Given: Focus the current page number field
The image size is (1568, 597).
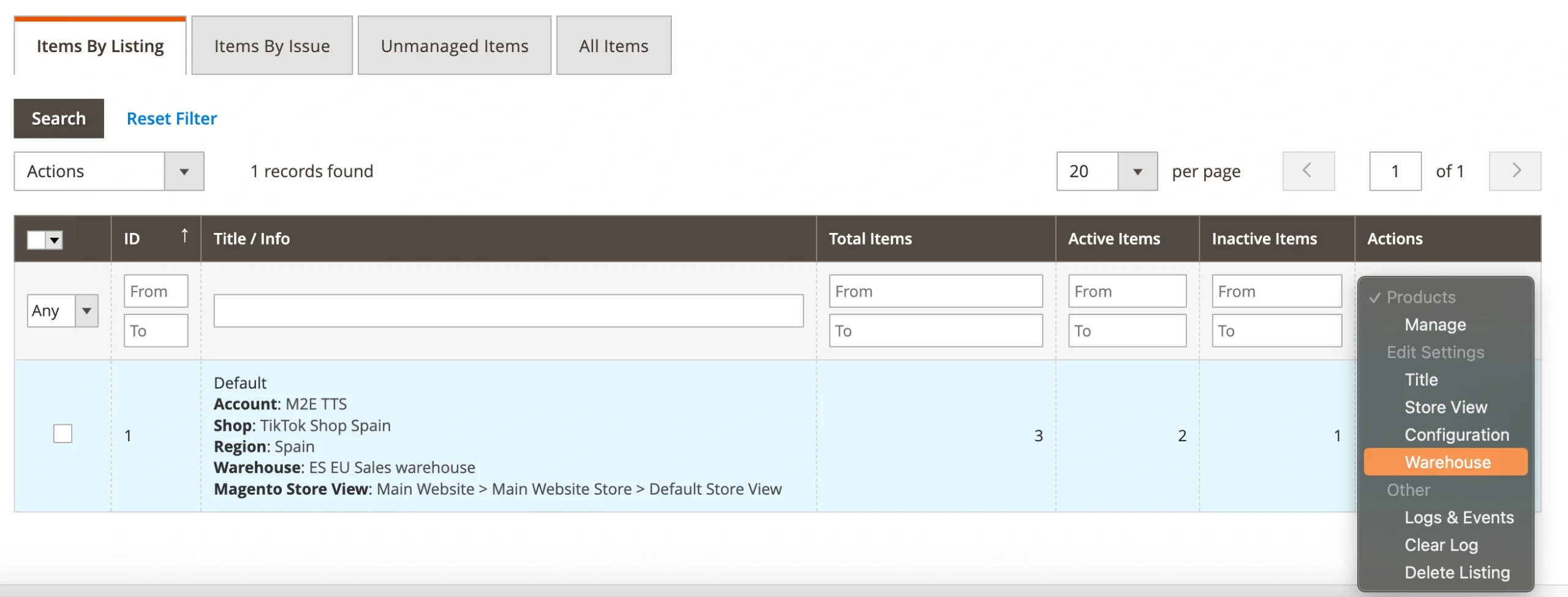Looking at the screenshot, I should point(1395,172).
